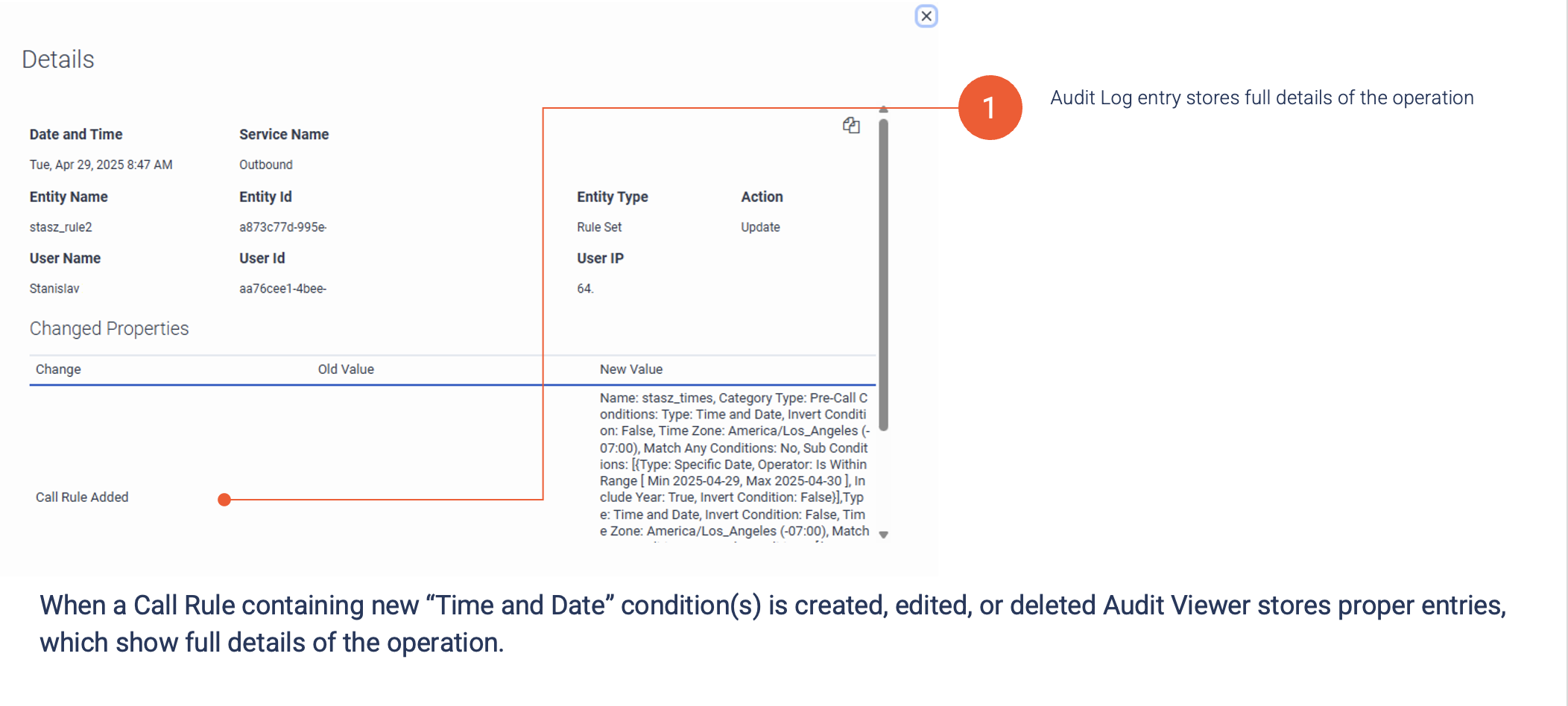This screenshot has width=1568, height=706.
Task: Click the Details panel scrollbar thumb
Action: pos(883,276)
